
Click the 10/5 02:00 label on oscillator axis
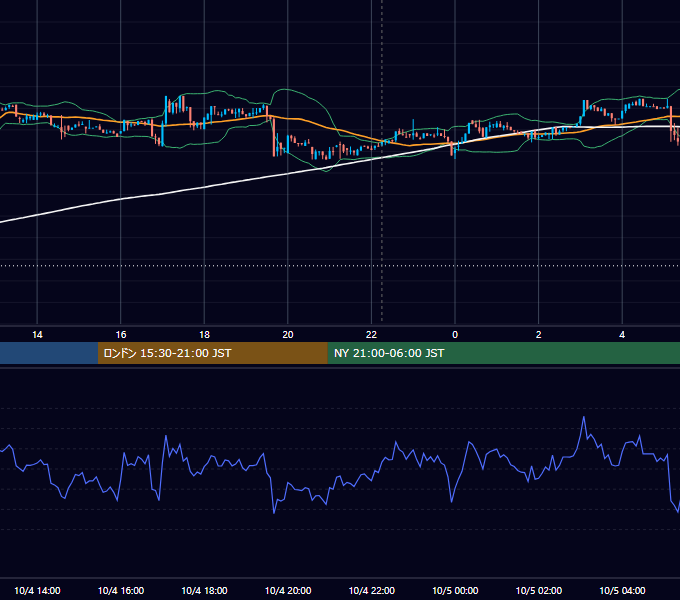[x=539, y=590]
